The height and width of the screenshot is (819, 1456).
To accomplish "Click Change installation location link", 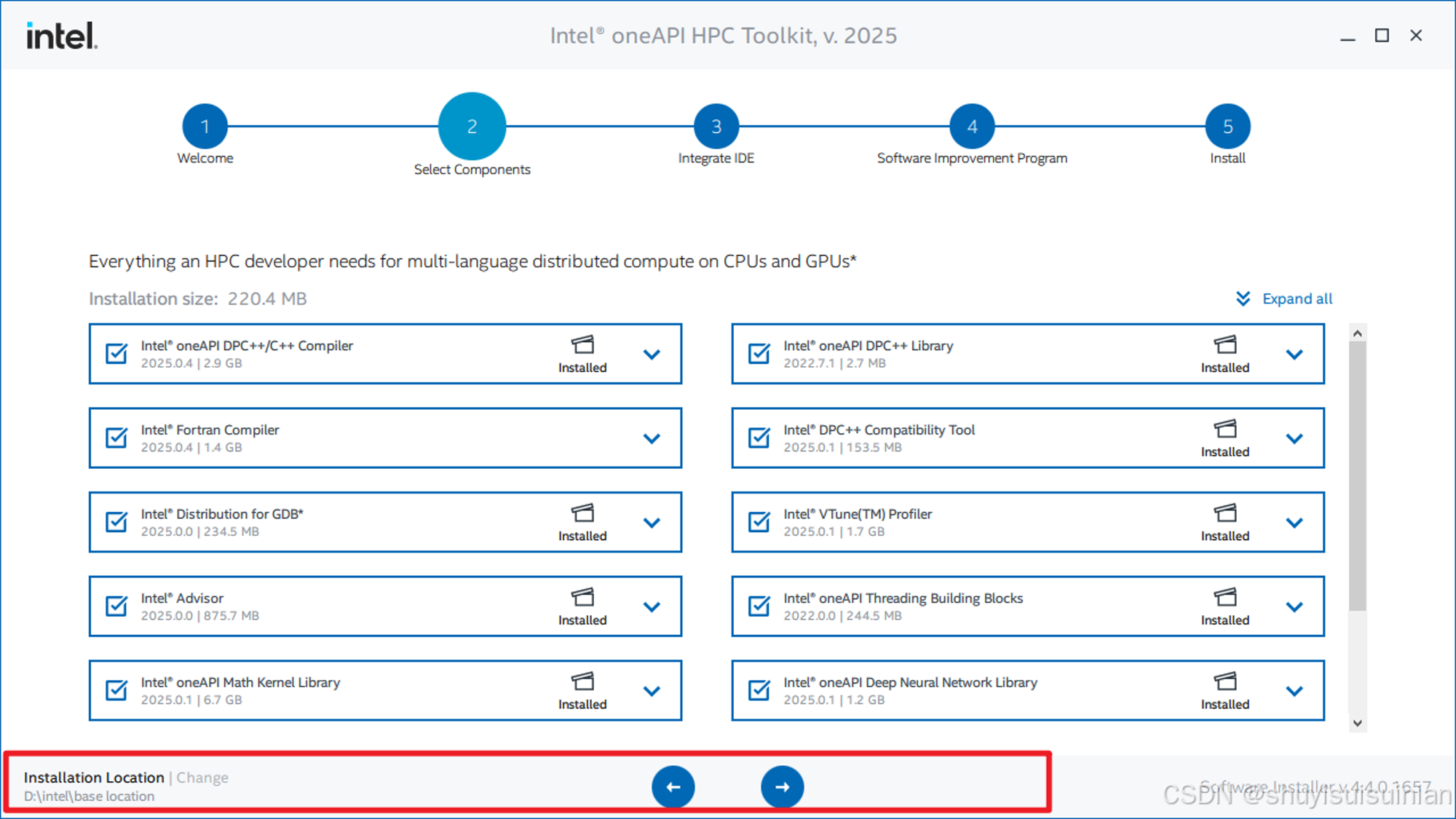I will coord(202,778).
